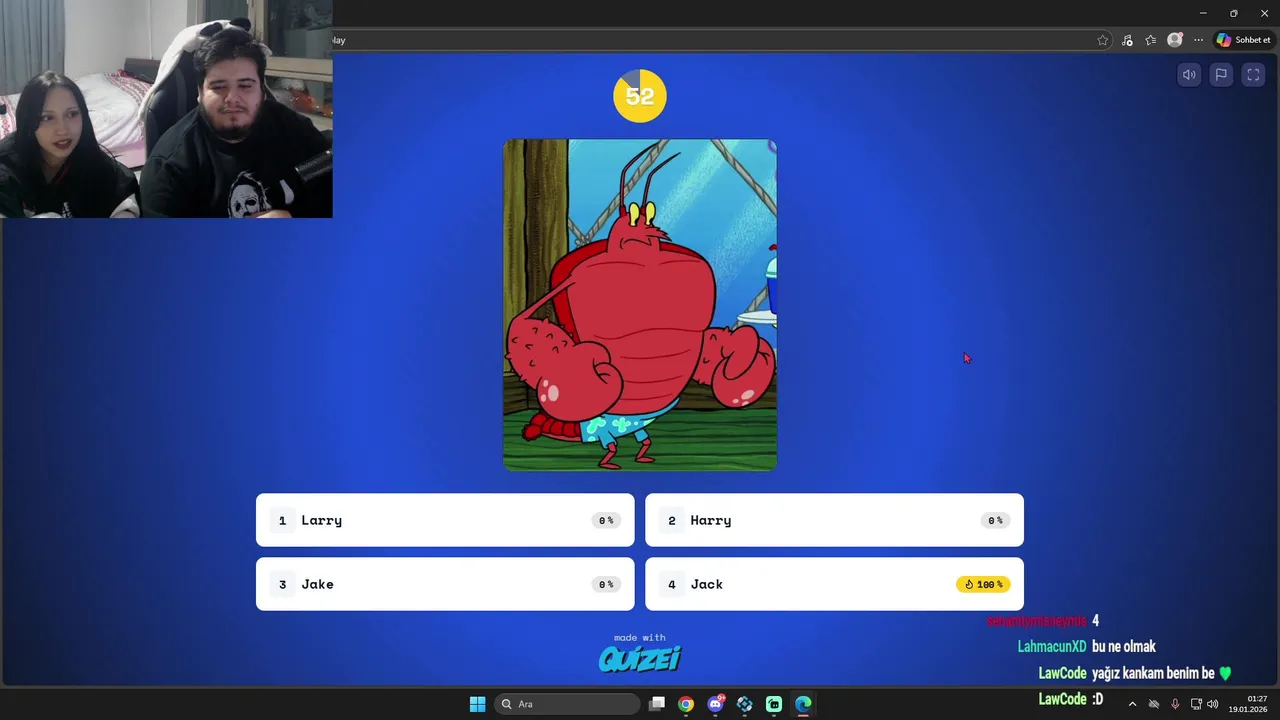Enter fullscreen mode via expand icon

click(1253, 75)
